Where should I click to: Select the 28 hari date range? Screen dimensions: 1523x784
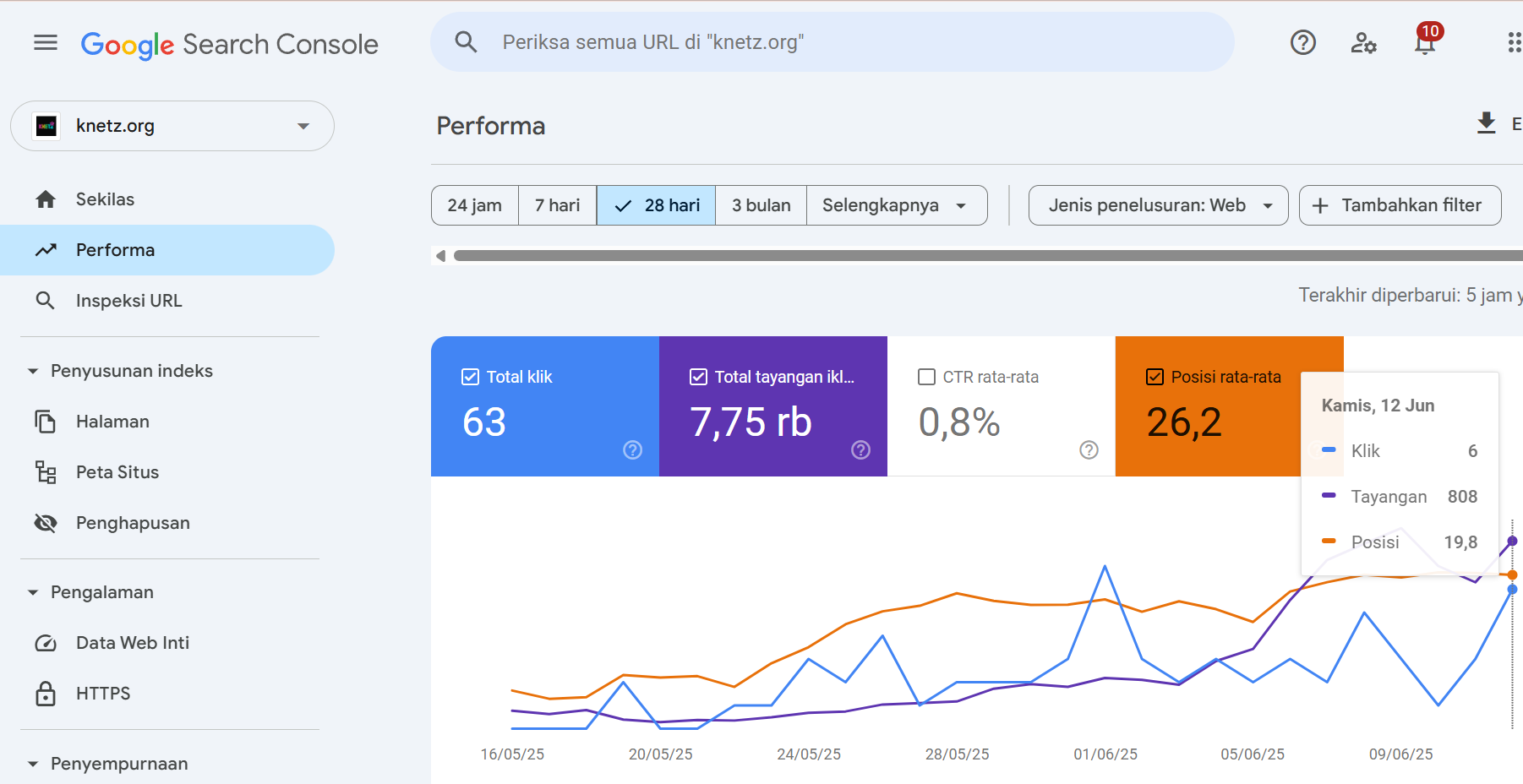[657, 205]
